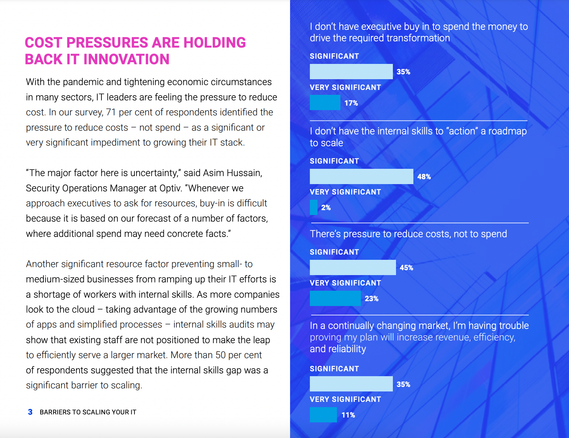The image size is (569, 438).
Task: Click the pressure to reduce costs question
Action: pos(408,234)
